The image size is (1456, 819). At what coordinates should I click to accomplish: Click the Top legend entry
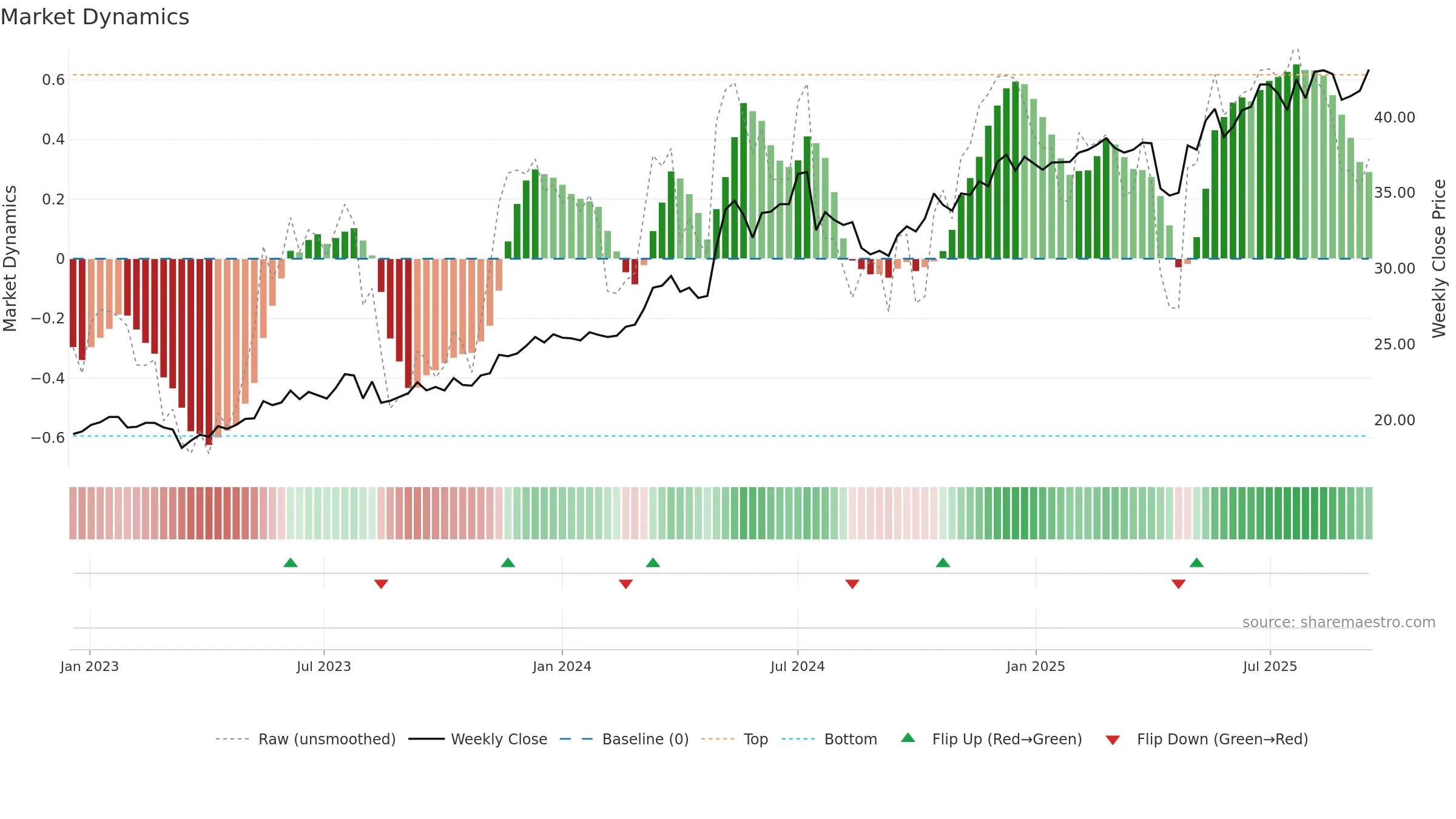click(x=734, y=739)
